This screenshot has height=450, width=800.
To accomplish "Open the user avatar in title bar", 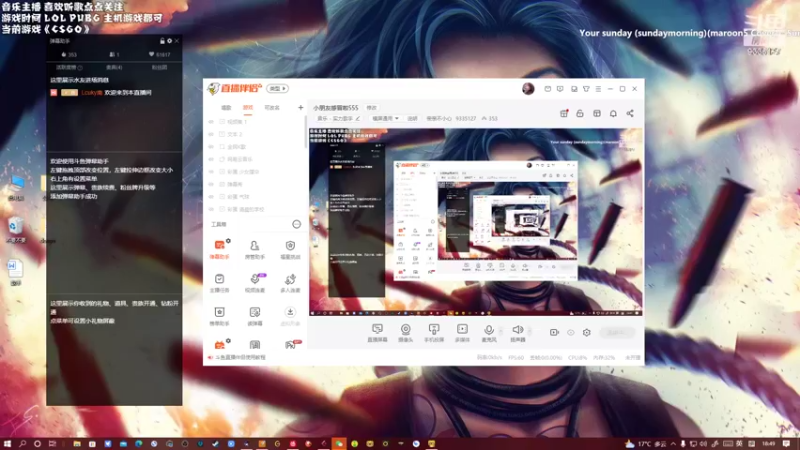I will 528,89.
